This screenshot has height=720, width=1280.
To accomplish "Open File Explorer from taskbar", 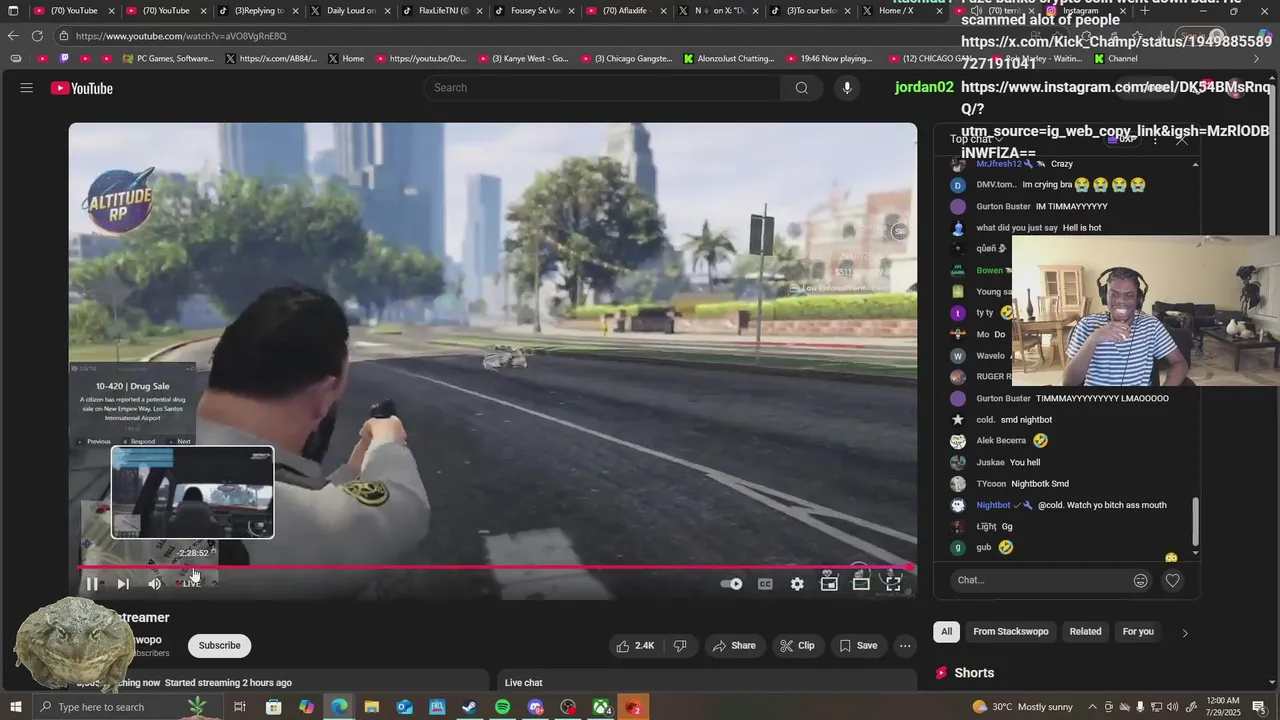I will tap(371, 707).
